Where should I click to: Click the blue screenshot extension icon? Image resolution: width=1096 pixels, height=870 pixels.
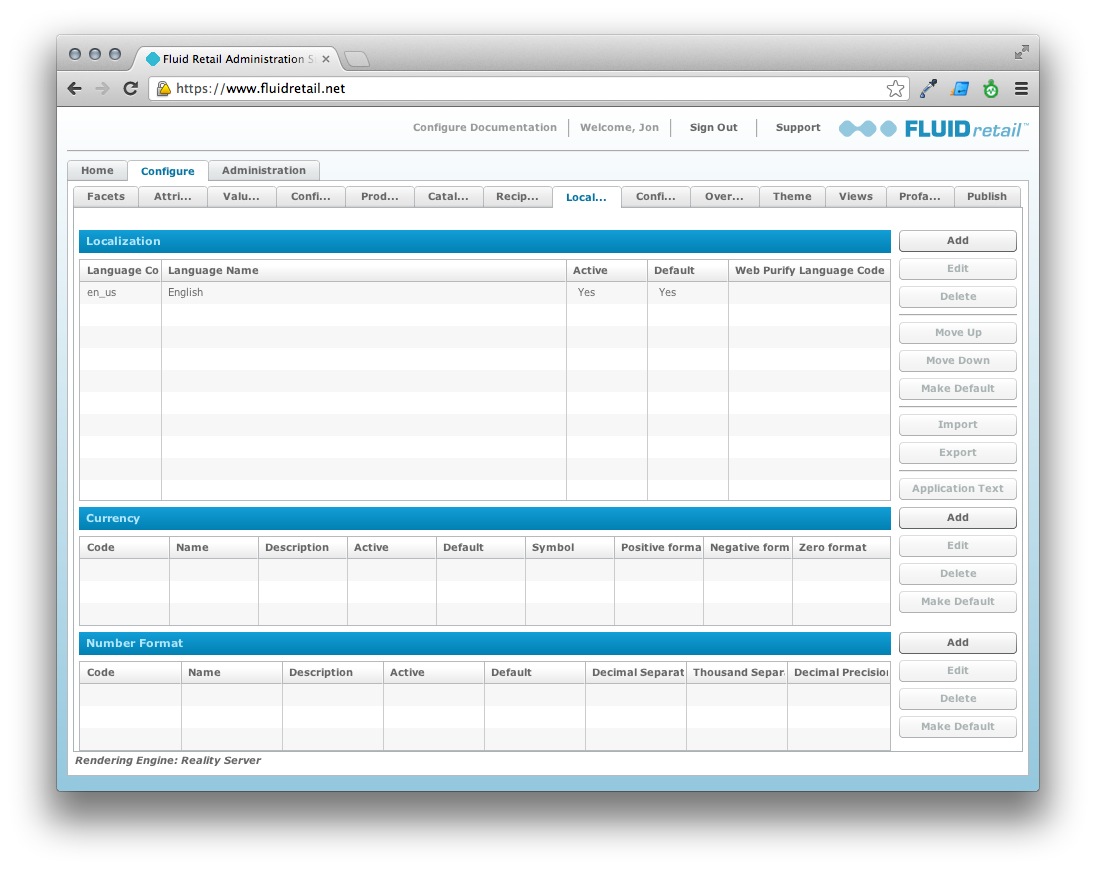click(x=959, y=88)
